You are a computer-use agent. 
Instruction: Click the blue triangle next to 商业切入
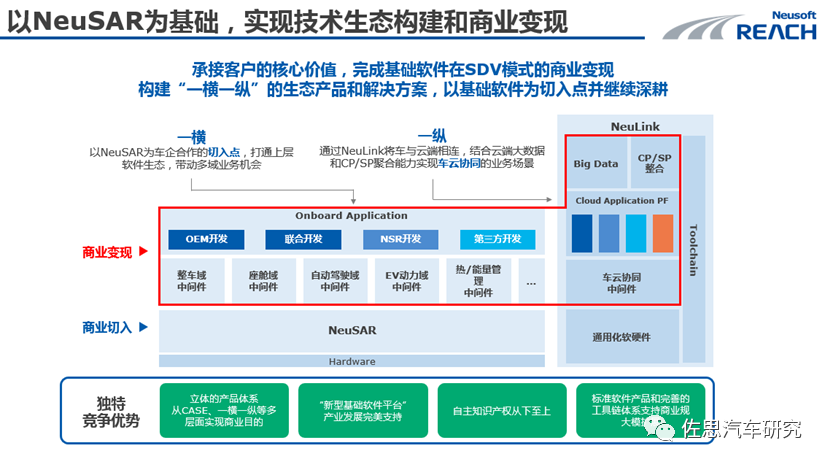pyautogui.click(x=143, y=327)
